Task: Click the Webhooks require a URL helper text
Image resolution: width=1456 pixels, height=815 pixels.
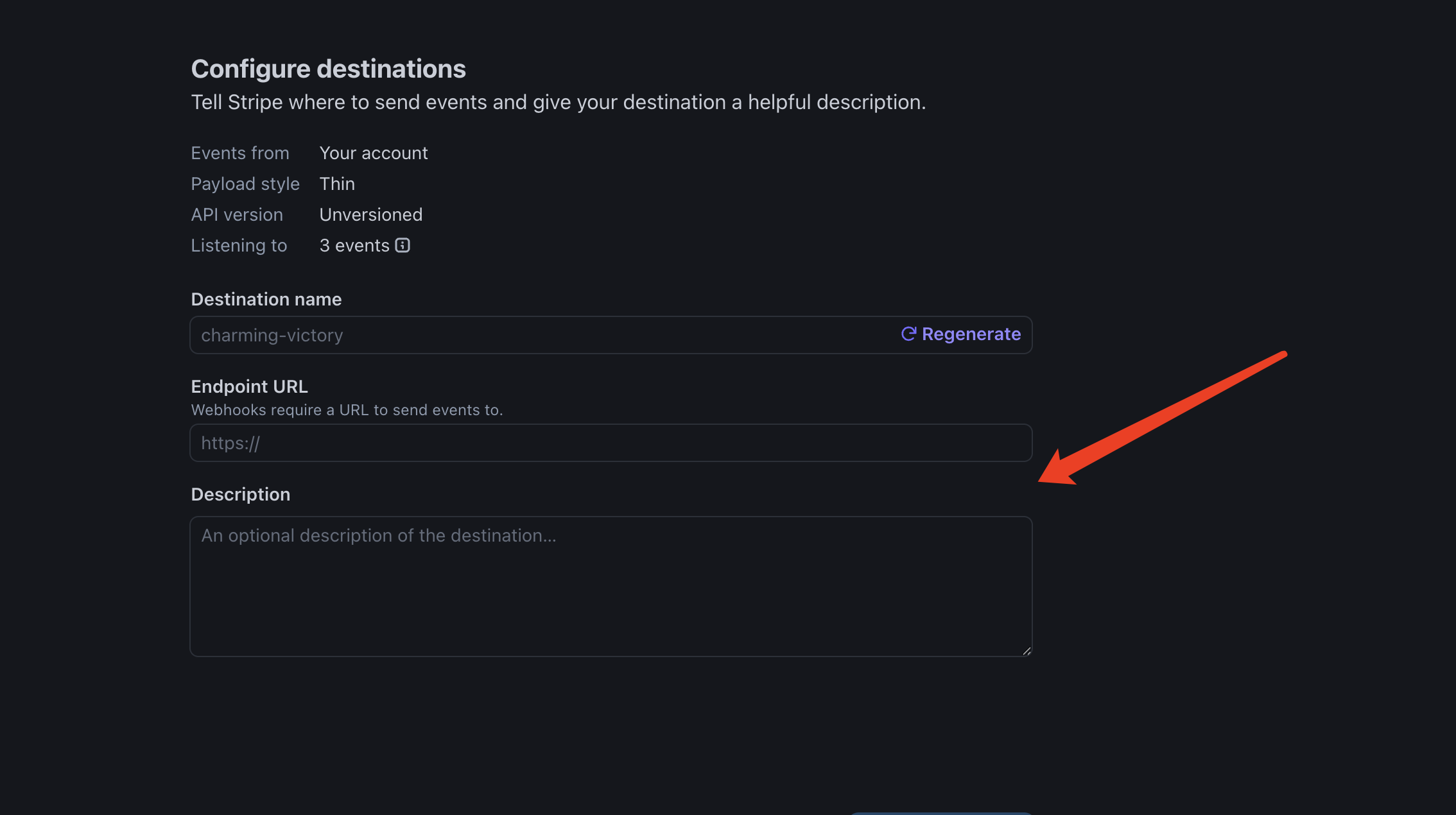Action: 347,409
